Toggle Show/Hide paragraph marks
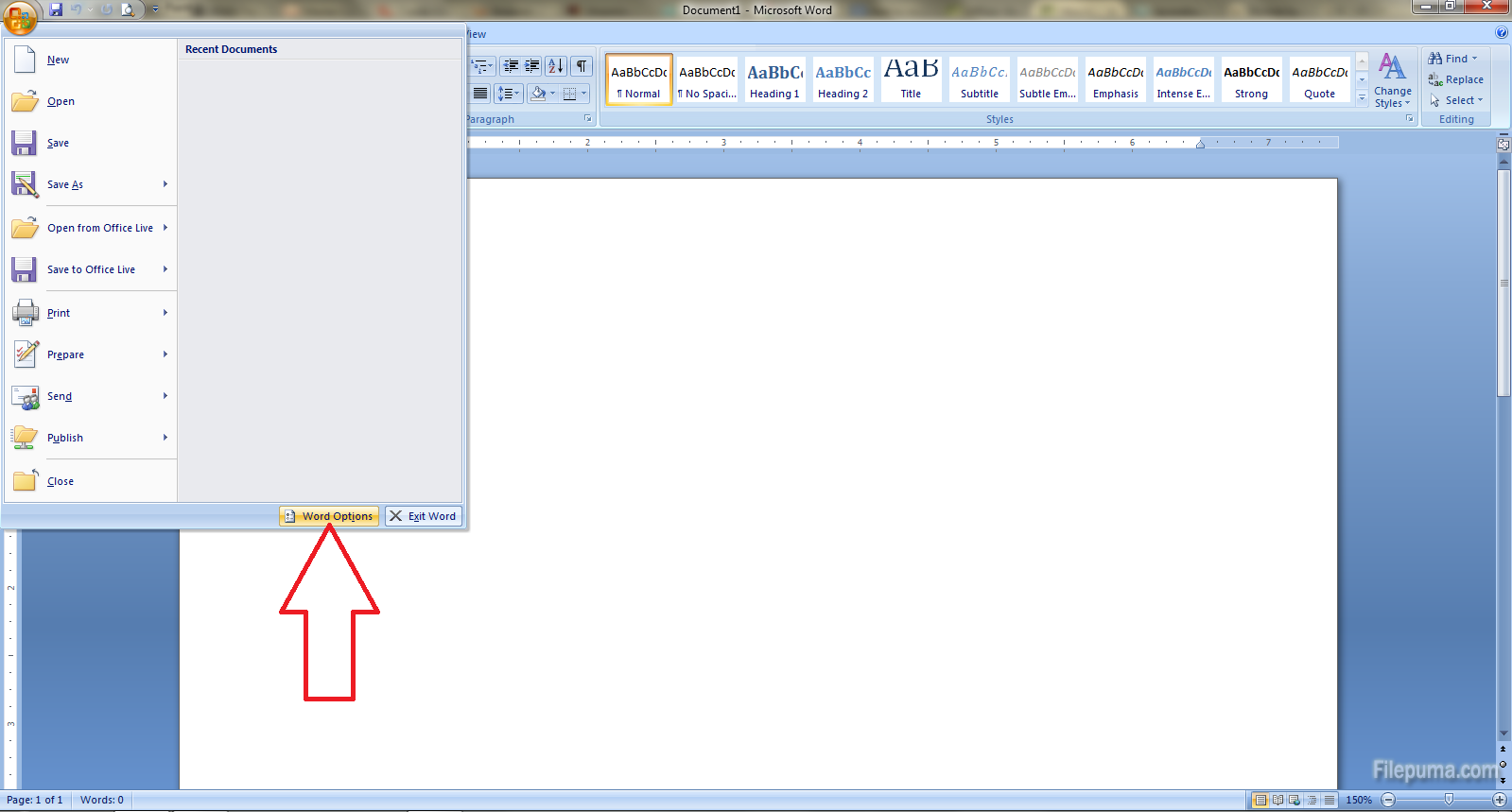This screenshot has height=812, width=1512. pyautogui.click(x=582, y=66)
